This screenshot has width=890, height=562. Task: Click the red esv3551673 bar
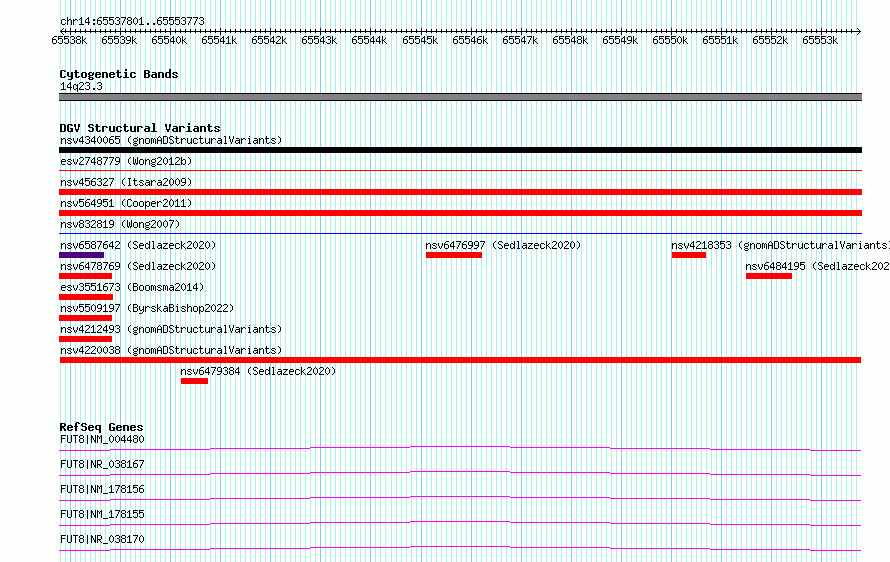[x=86, y=297]
